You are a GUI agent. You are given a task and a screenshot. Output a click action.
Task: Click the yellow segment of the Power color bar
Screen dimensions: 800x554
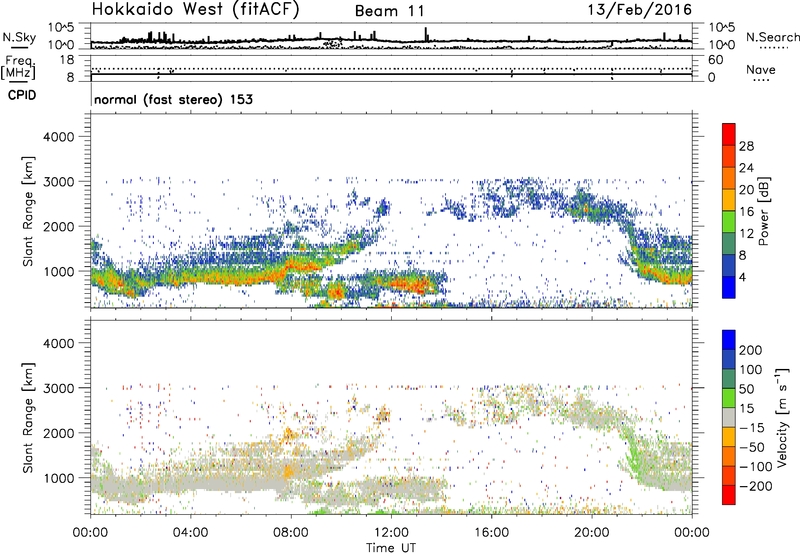(729, 199)
